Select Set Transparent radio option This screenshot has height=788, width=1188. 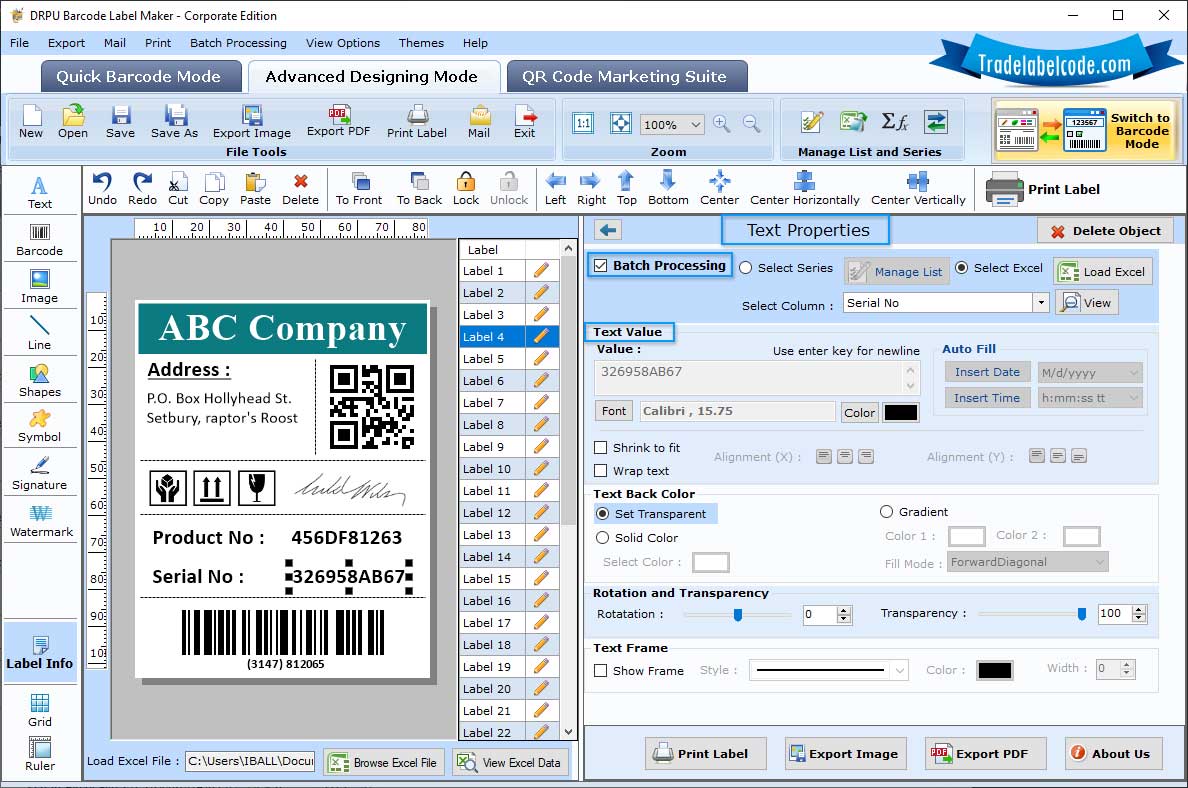pos(603,514)
